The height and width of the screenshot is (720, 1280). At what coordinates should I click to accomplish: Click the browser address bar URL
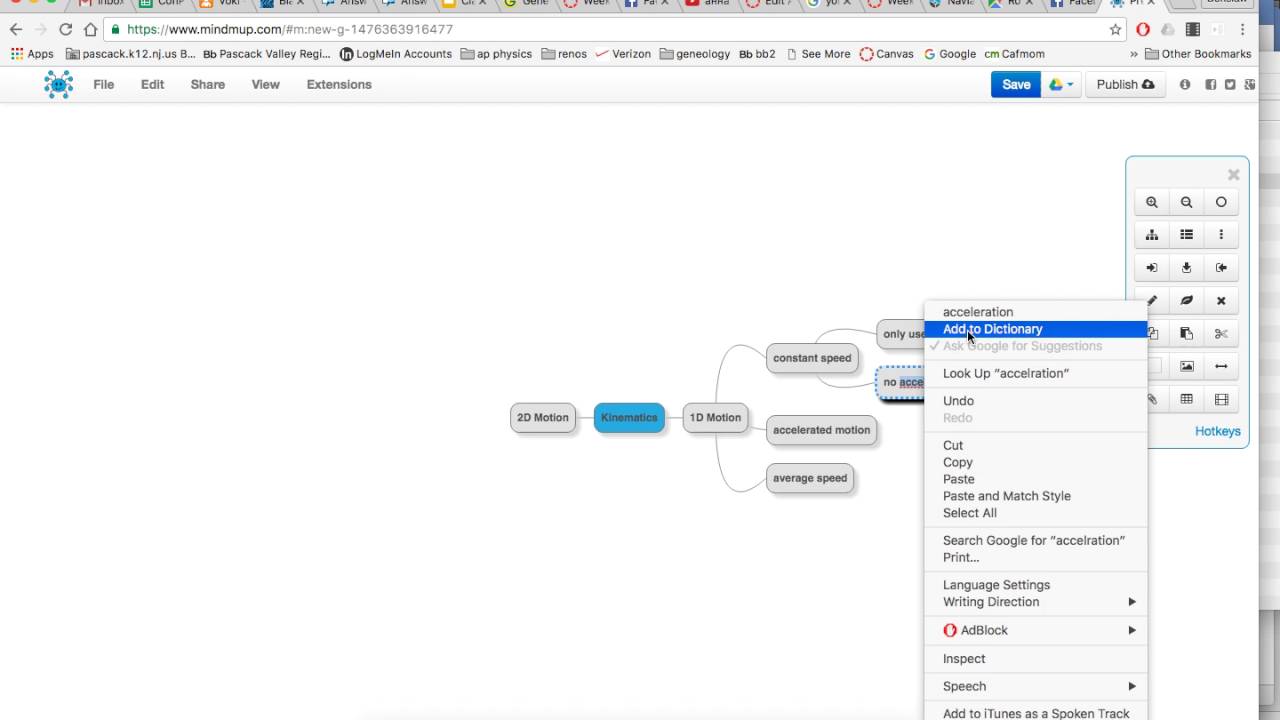pyautogui.click(x=290, y=30)
